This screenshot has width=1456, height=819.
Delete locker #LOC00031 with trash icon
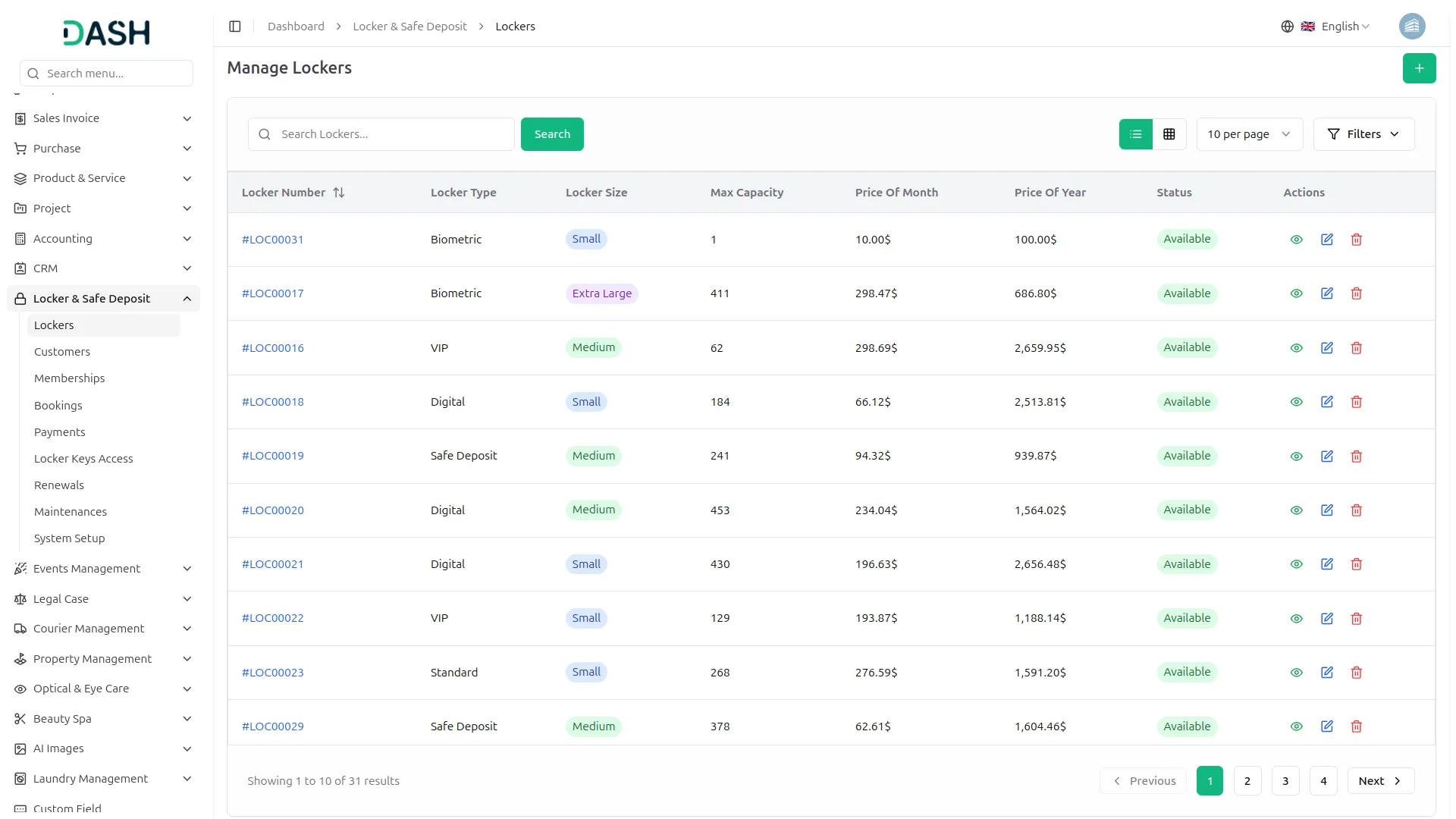coord(1356,239)
